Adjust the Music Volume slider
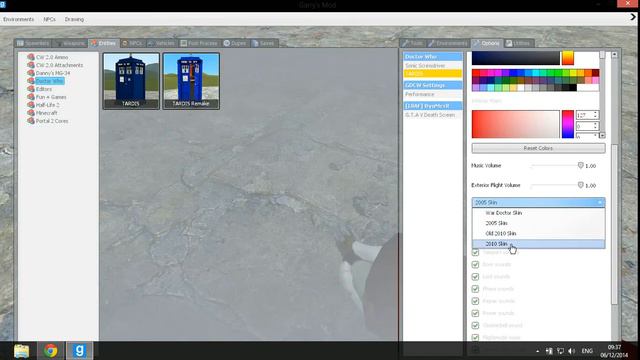 point(557,165)
